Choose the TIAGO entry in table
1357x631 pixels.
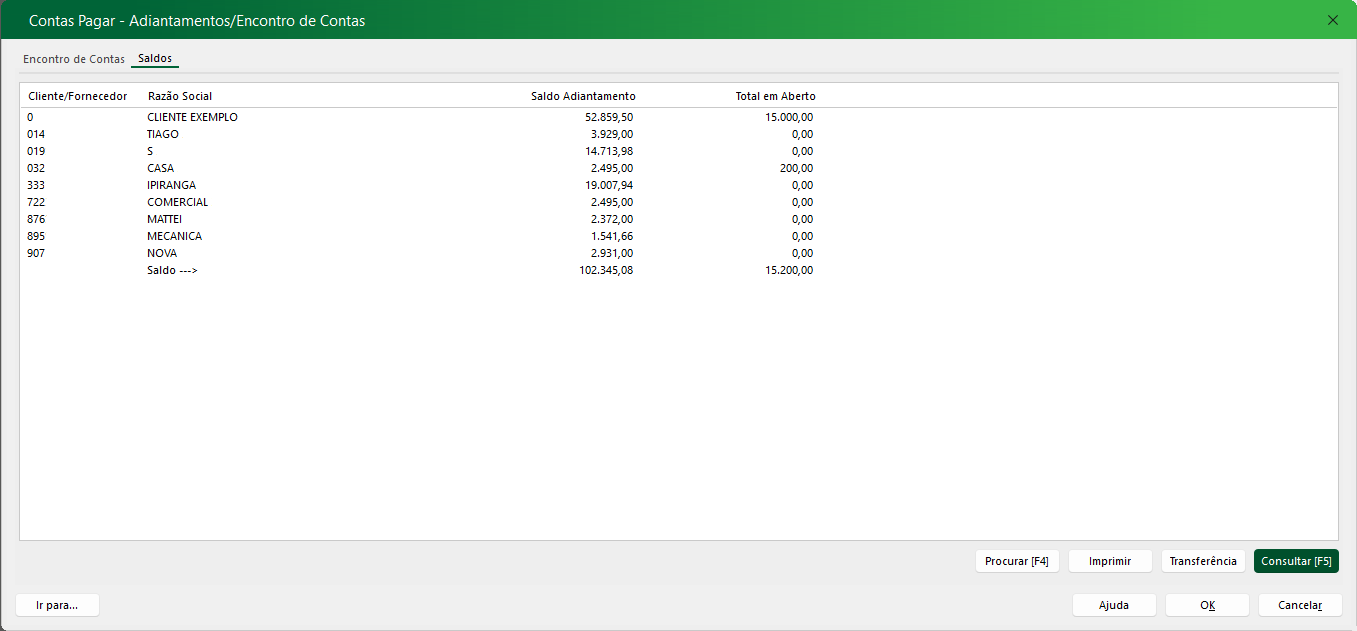click(x=163, y=134)
